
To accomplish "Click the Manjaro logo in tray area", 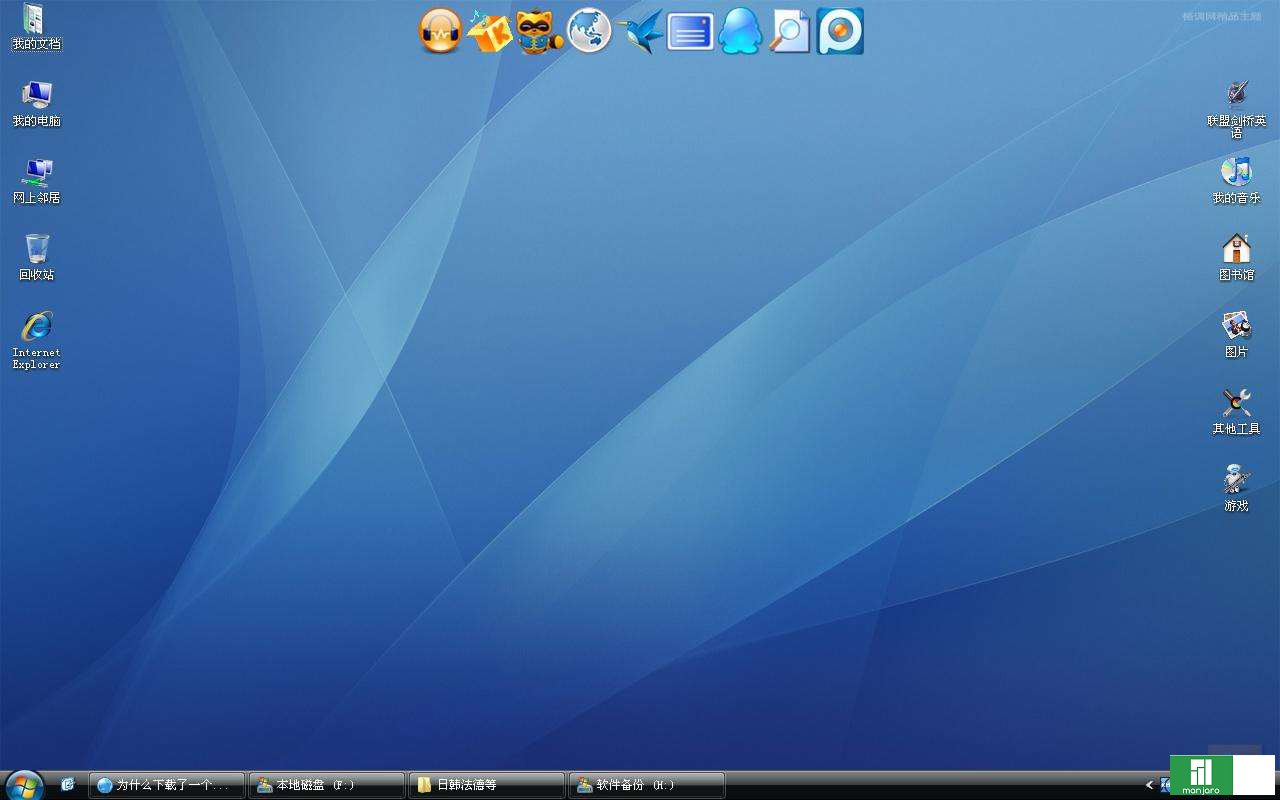I will point(1201,775).
